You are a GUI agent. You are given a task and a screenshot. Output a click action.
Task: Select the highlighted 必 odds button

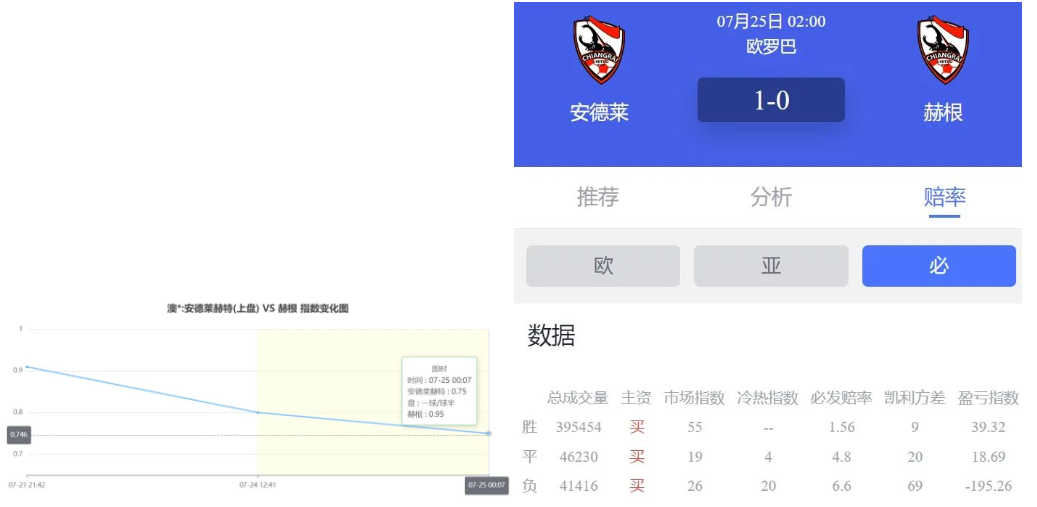(938, 266)
